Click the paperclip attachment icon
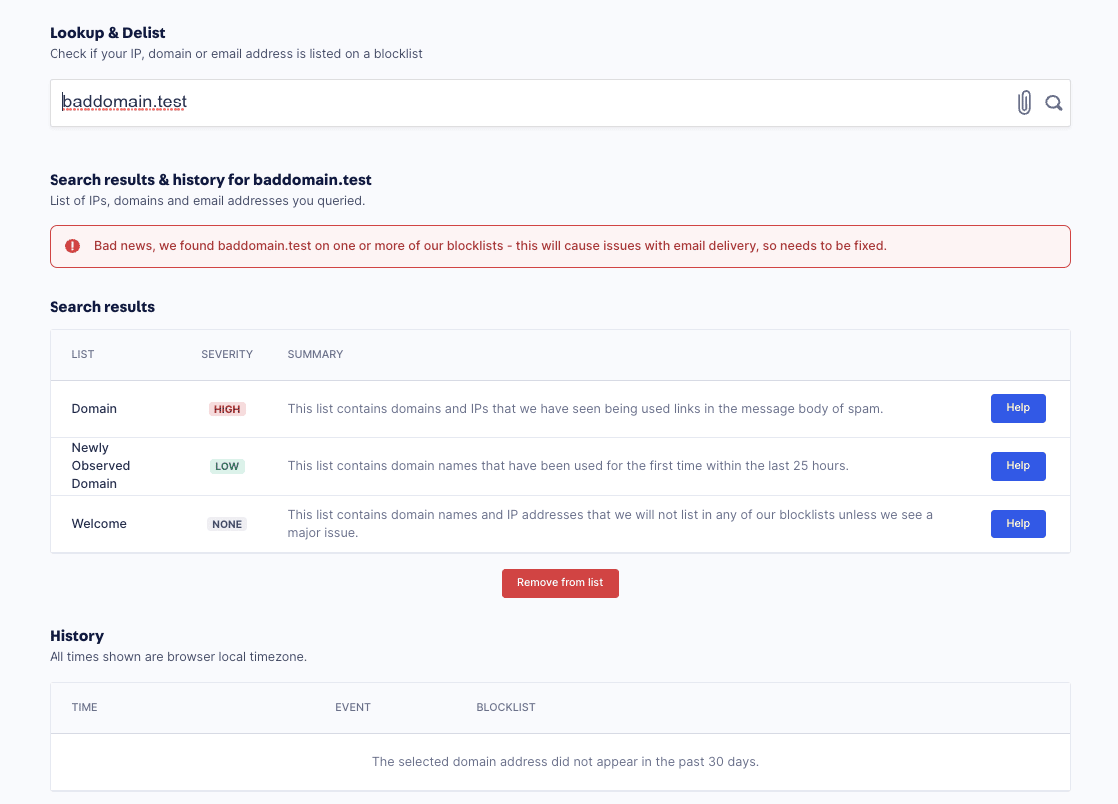The image size is (1118, 804). pyautogui.click(x=1024, y=103)
